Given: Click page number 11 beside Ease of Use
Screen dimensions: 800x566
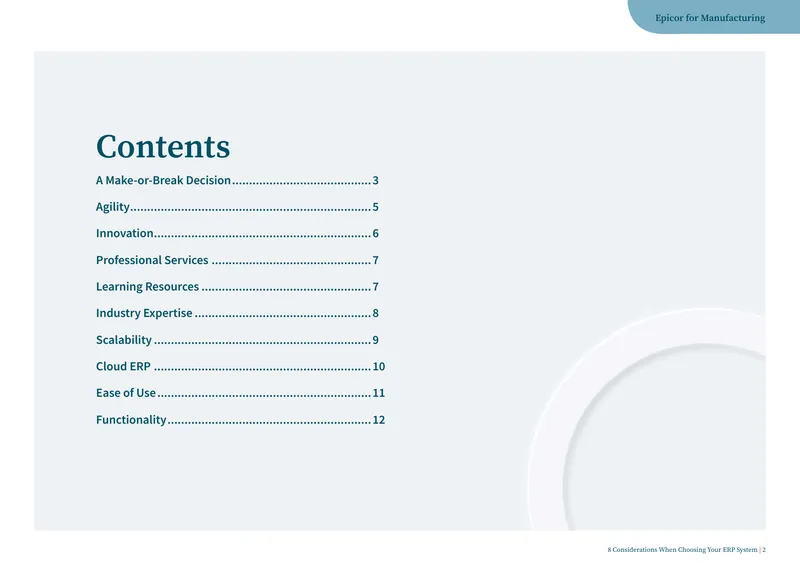Looking at the screenshot, I should [x=379, y=393].
